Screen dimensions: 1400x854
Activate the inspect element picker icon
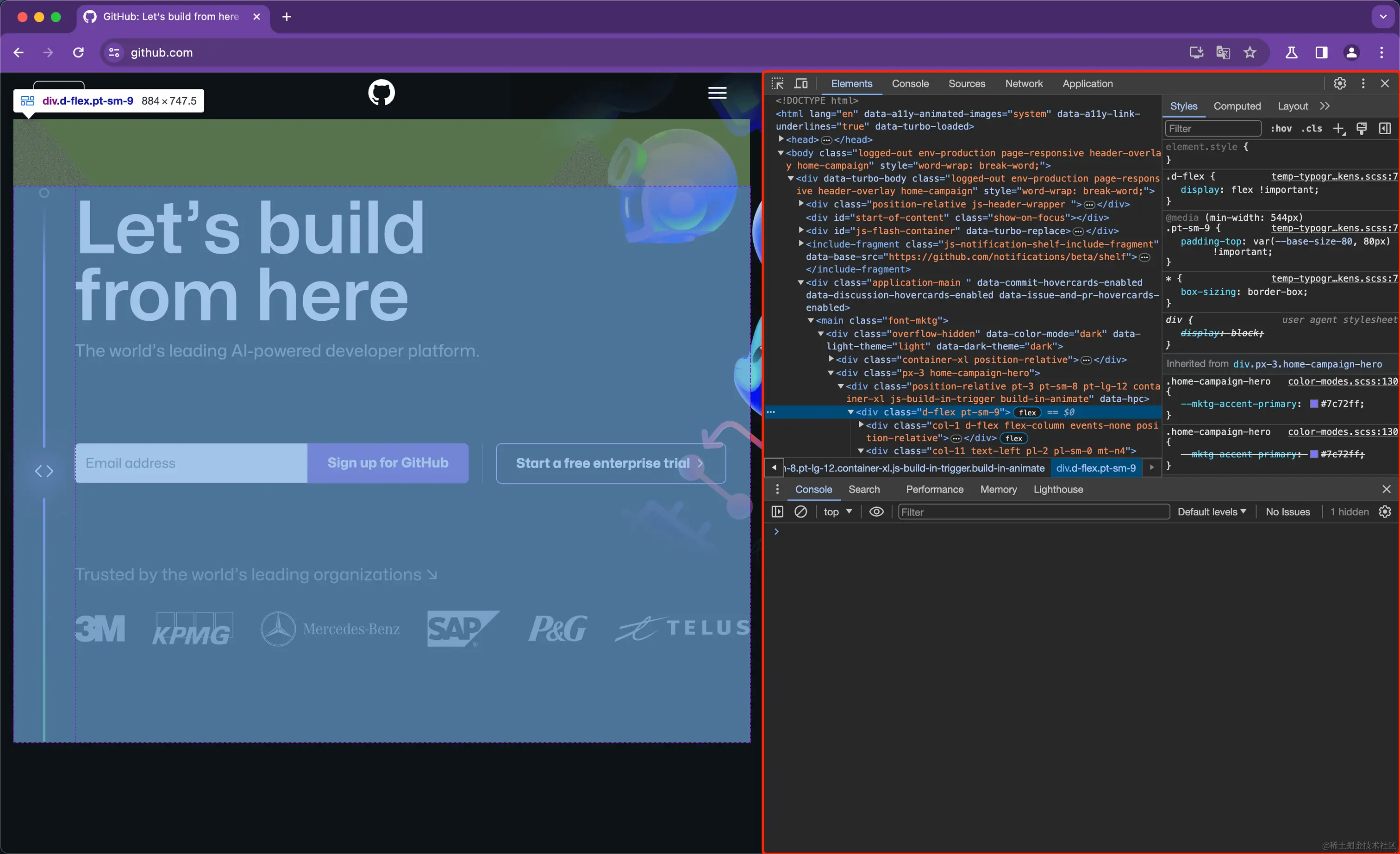[777, 83]
